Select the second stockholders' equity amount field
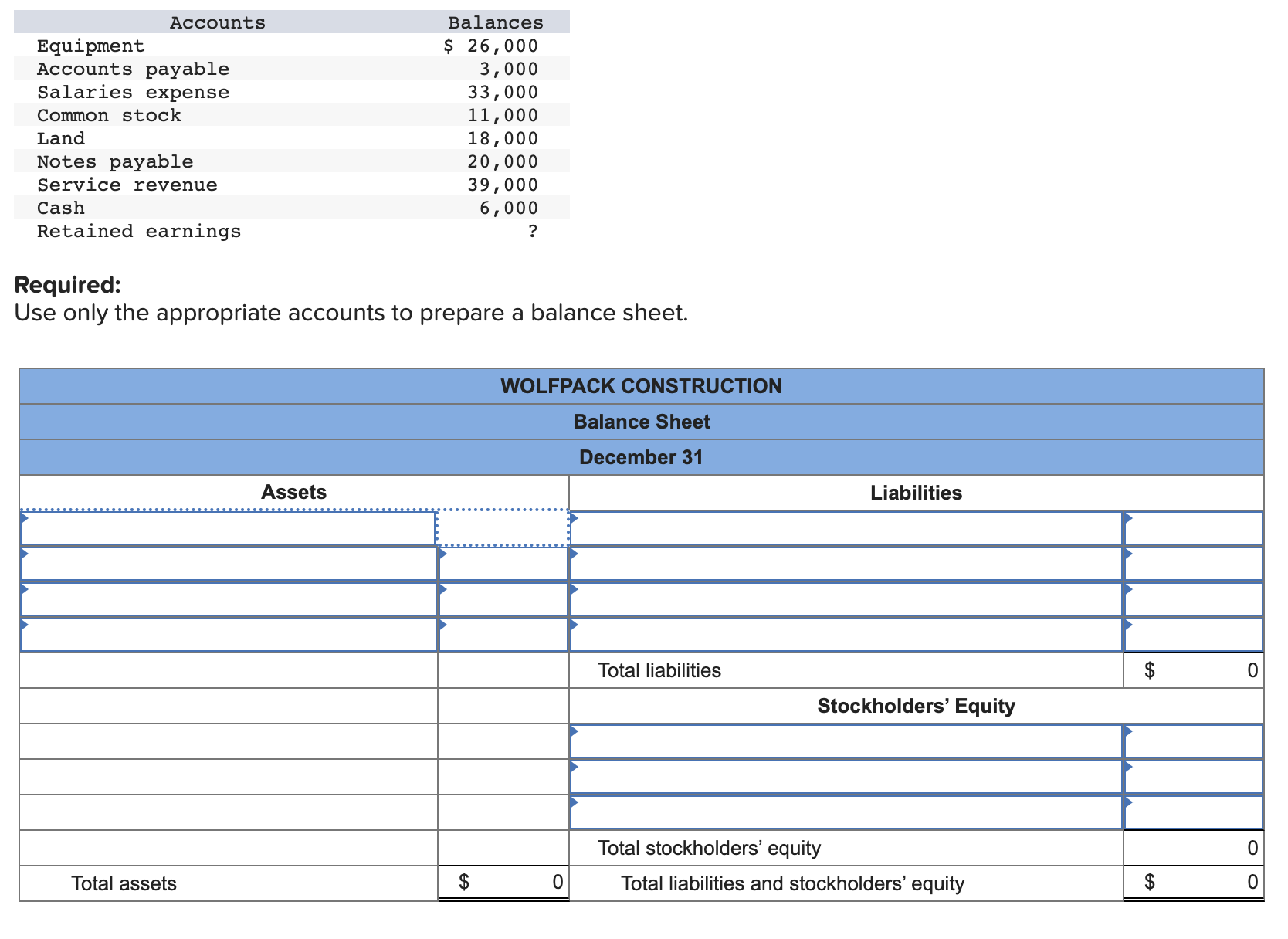Screen dimensions: 1288x939 pos(1194,777)
